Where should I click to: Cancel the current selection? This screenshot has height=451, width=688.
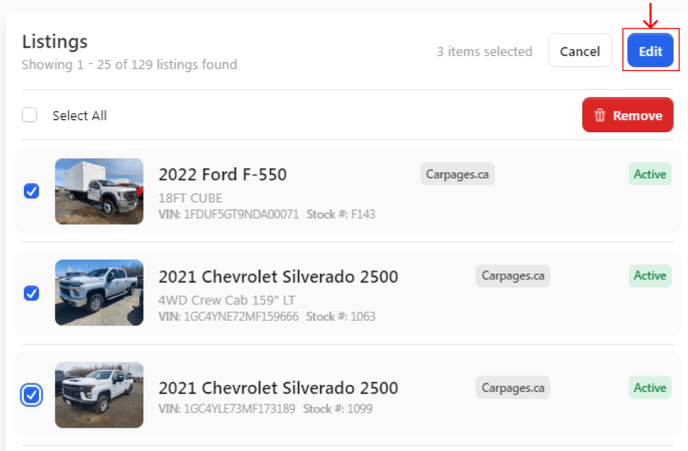click(x=580, y=51)
